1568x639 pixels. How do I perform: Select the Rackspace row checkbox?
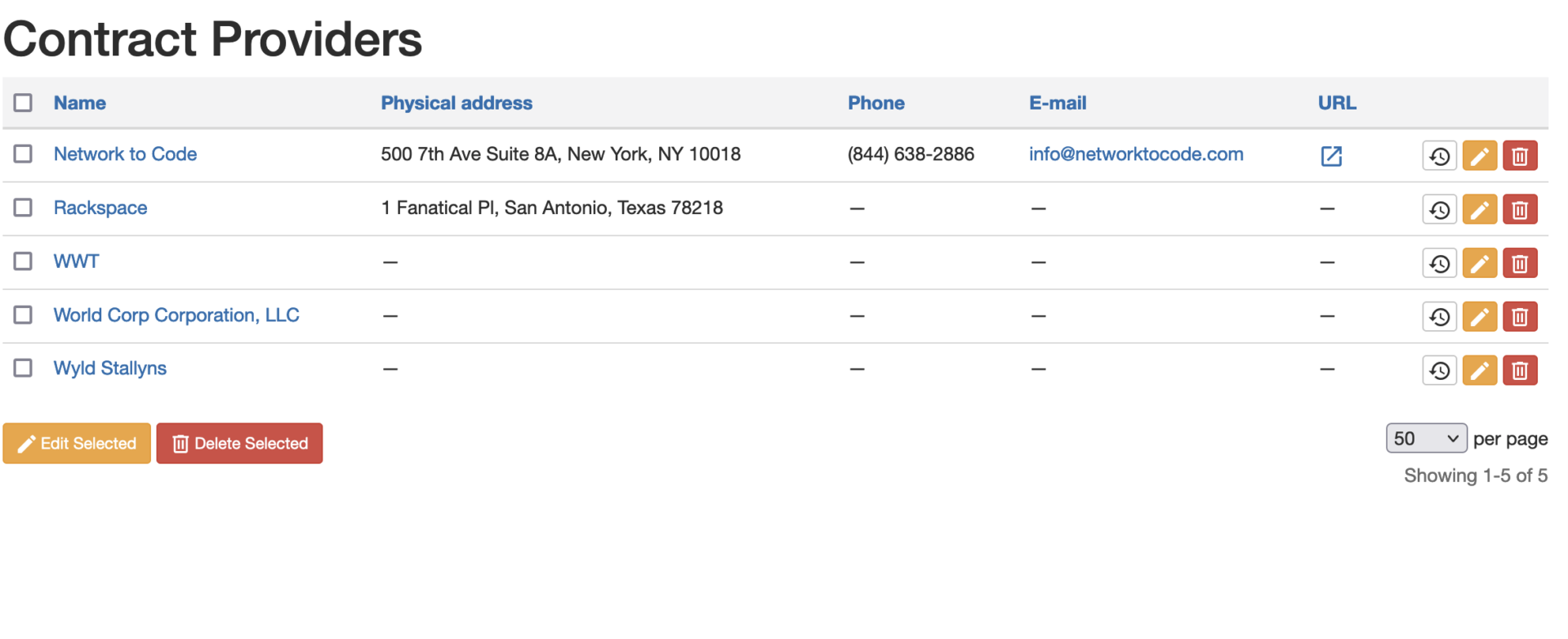(23, 208)
